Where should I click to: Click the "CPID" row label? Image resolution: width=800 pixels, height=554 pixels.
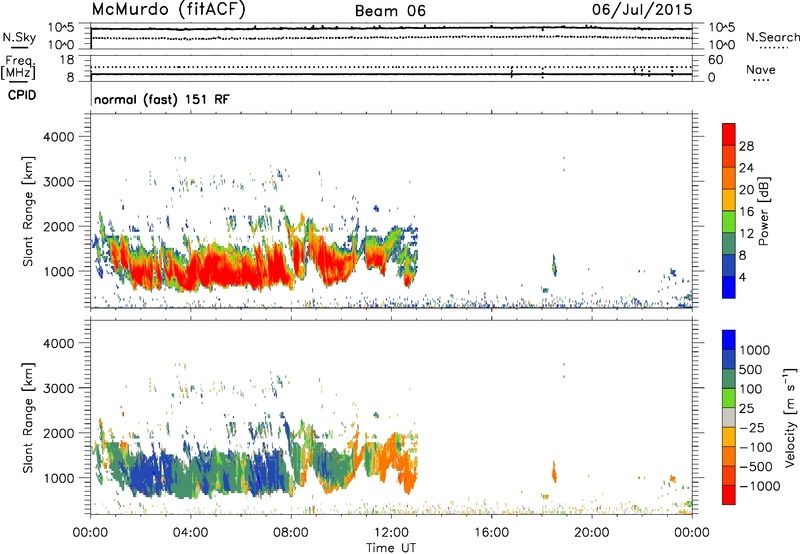click(x=22, y=95)
